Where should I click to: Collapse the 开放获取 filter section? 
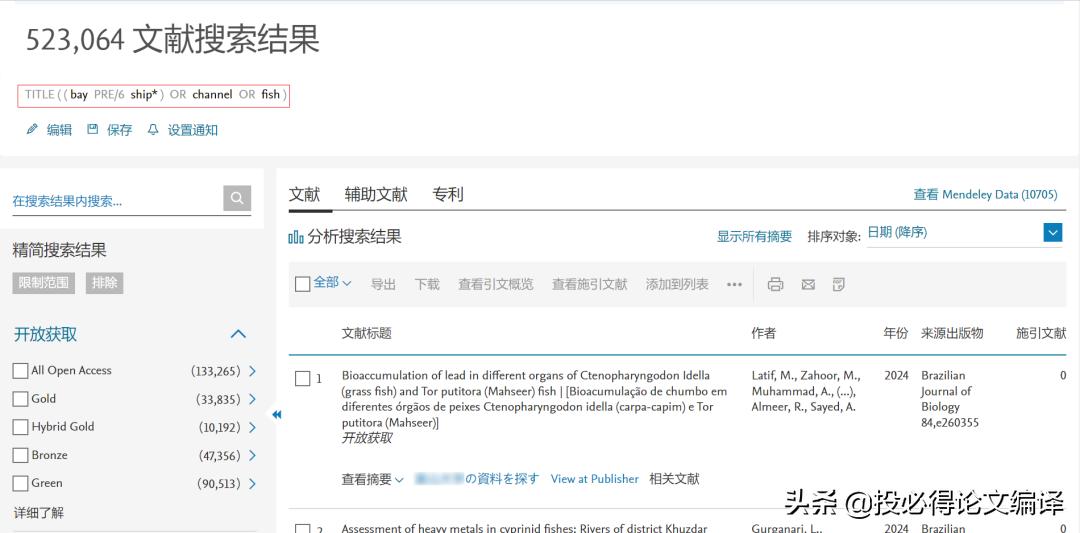coord(238,334)
